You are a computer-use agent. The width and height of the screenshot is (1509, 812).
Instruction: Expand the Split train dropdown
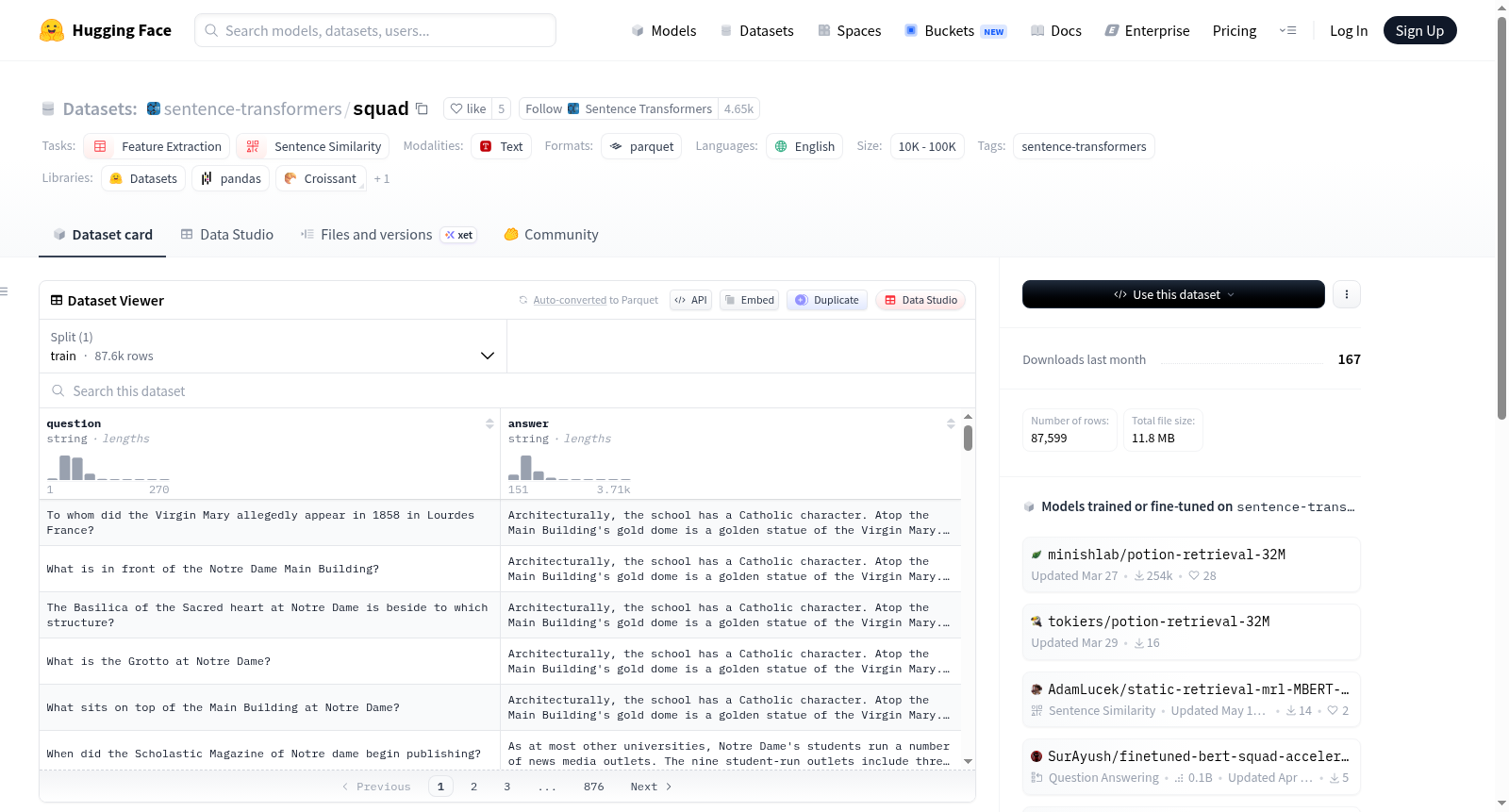point(273,346)
